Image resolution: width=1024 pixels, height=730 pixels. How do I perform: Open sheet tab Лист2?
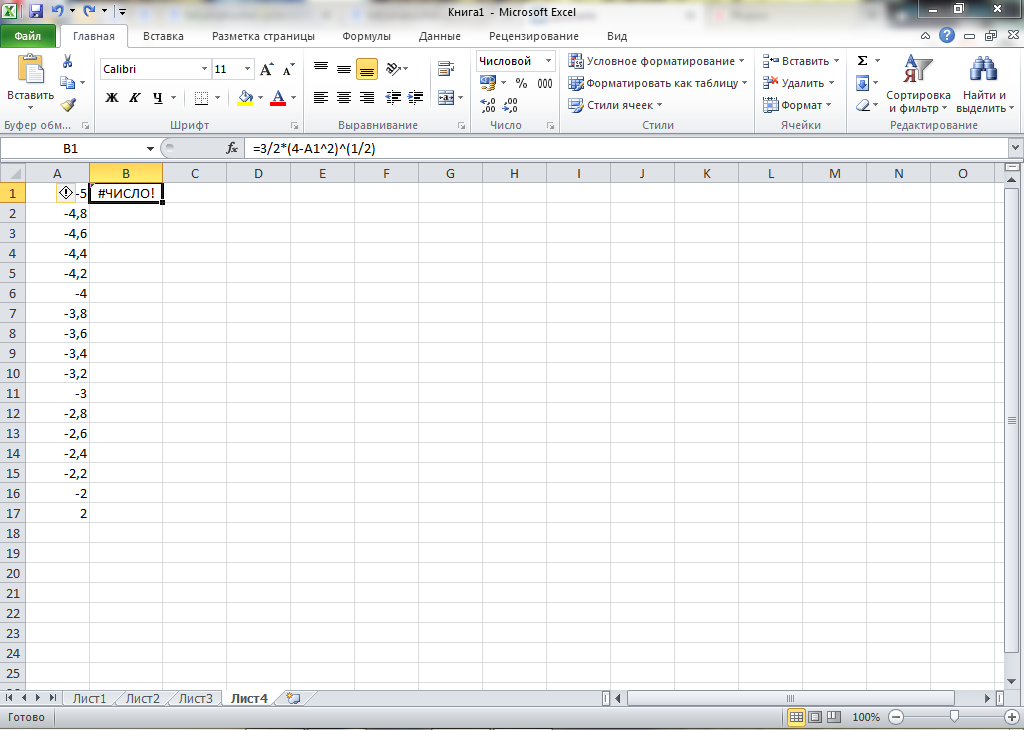tap(142, 699)
